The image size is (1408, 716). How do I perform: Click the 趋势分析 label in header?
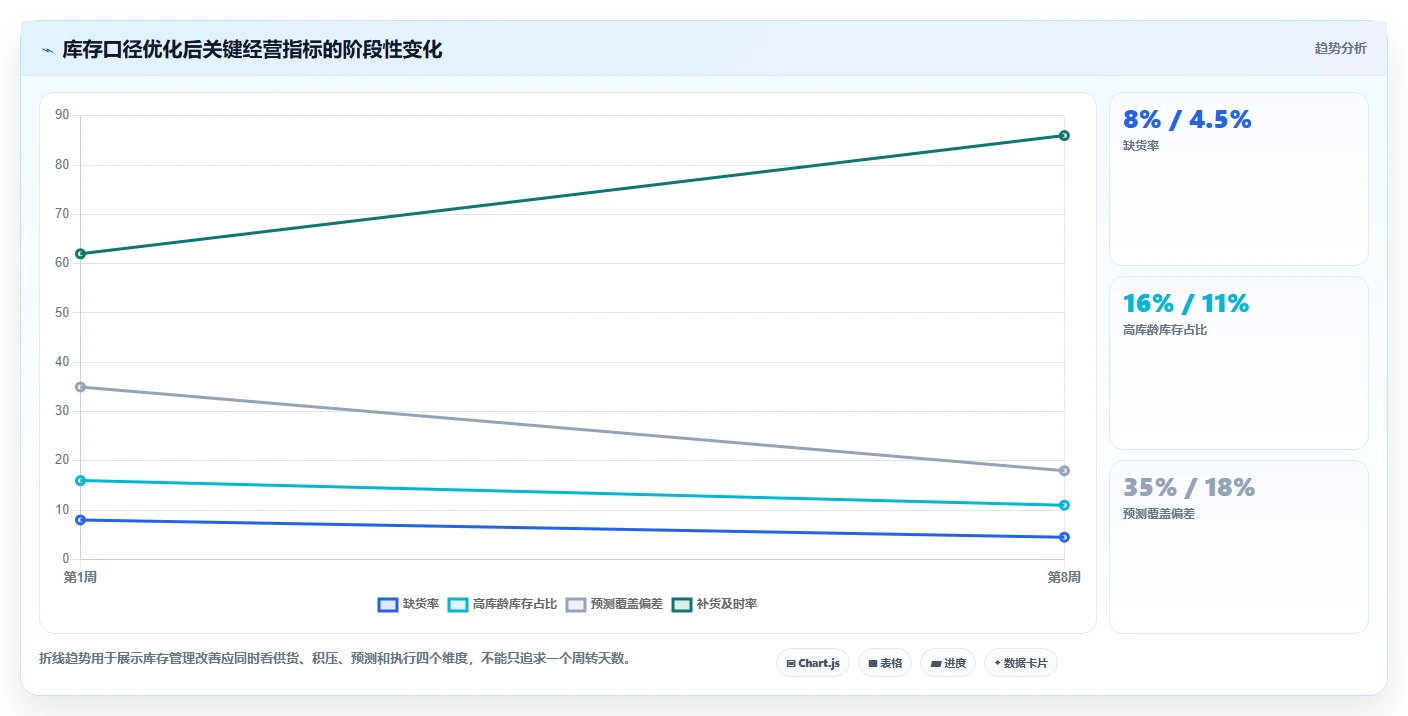click(1340, 48)
